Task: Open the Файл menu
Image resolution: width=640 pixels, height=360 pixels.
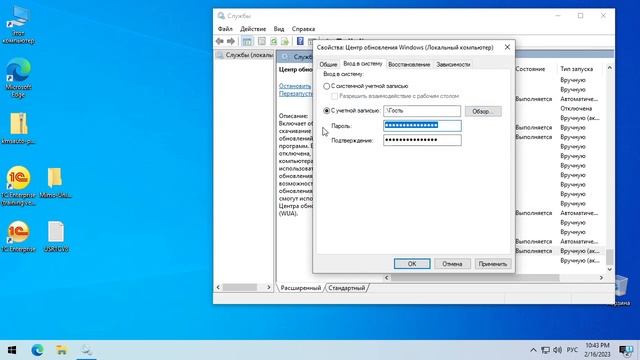Action: click(225, 29)
